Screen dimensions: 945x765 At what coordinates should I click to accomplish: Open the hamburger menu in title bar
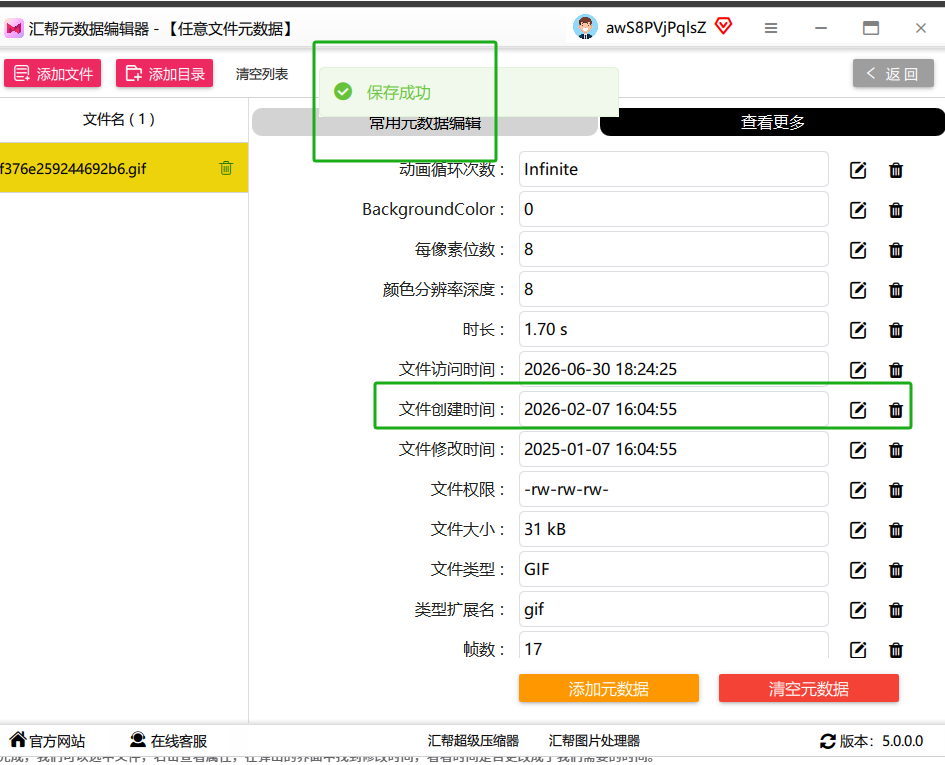(x=771, y=28)
